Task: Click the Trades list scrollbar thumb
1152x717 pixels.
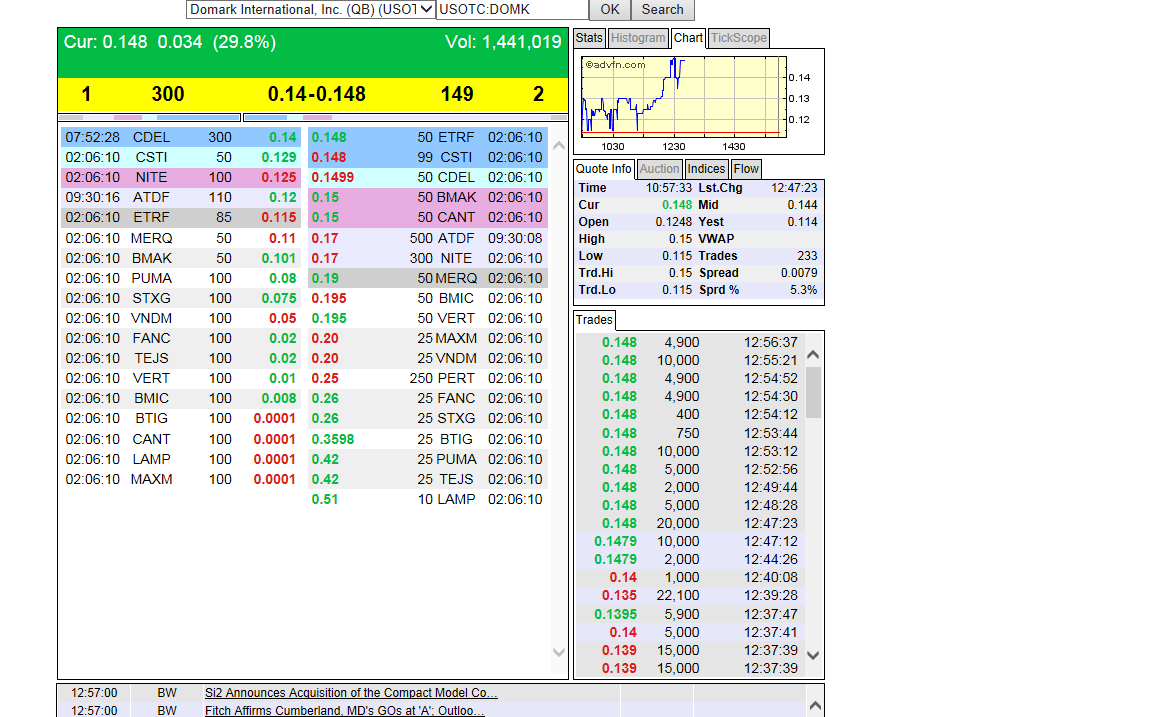Action: point(813,392)
